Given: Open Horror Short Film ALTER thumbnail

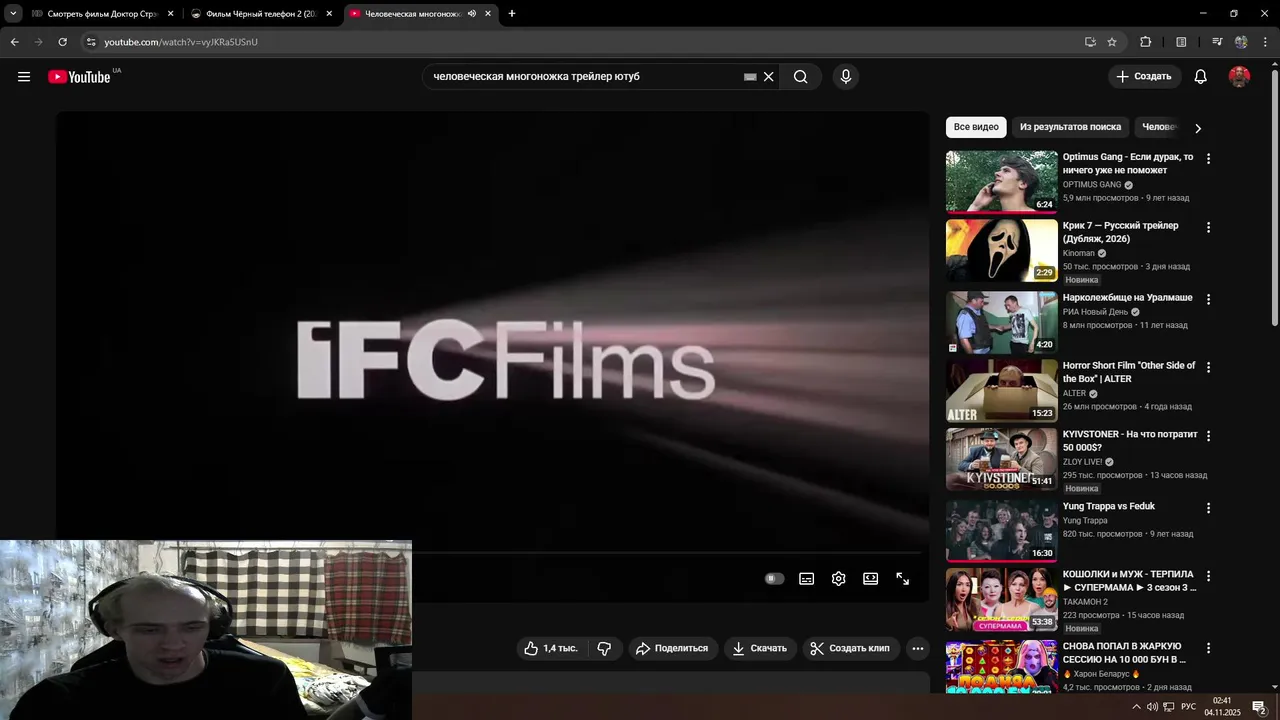Looking at the screenshot, I should tap(1001, 391).
